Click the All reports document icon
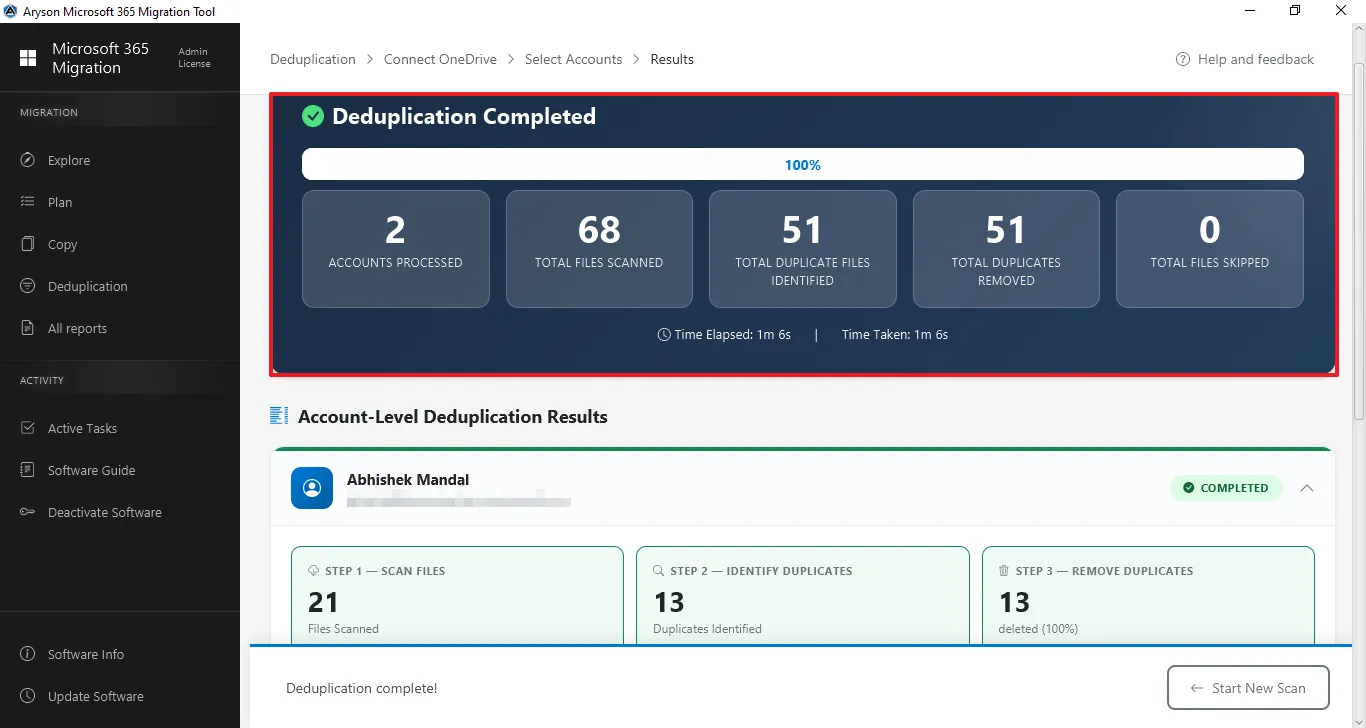 (28, 328)
